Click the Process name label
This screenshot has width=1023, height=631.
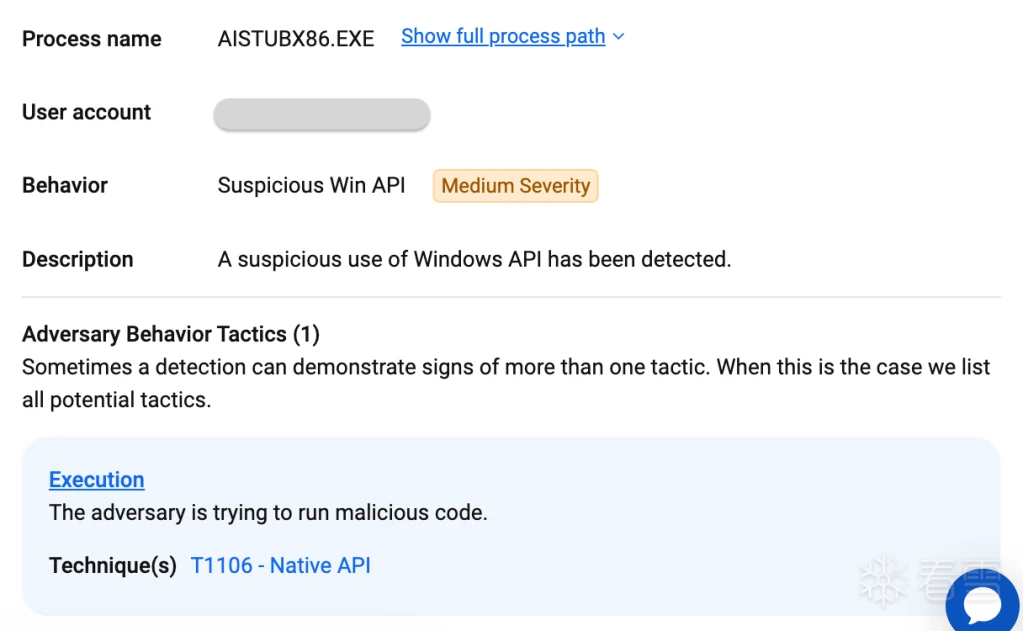[x=91, y=39]
